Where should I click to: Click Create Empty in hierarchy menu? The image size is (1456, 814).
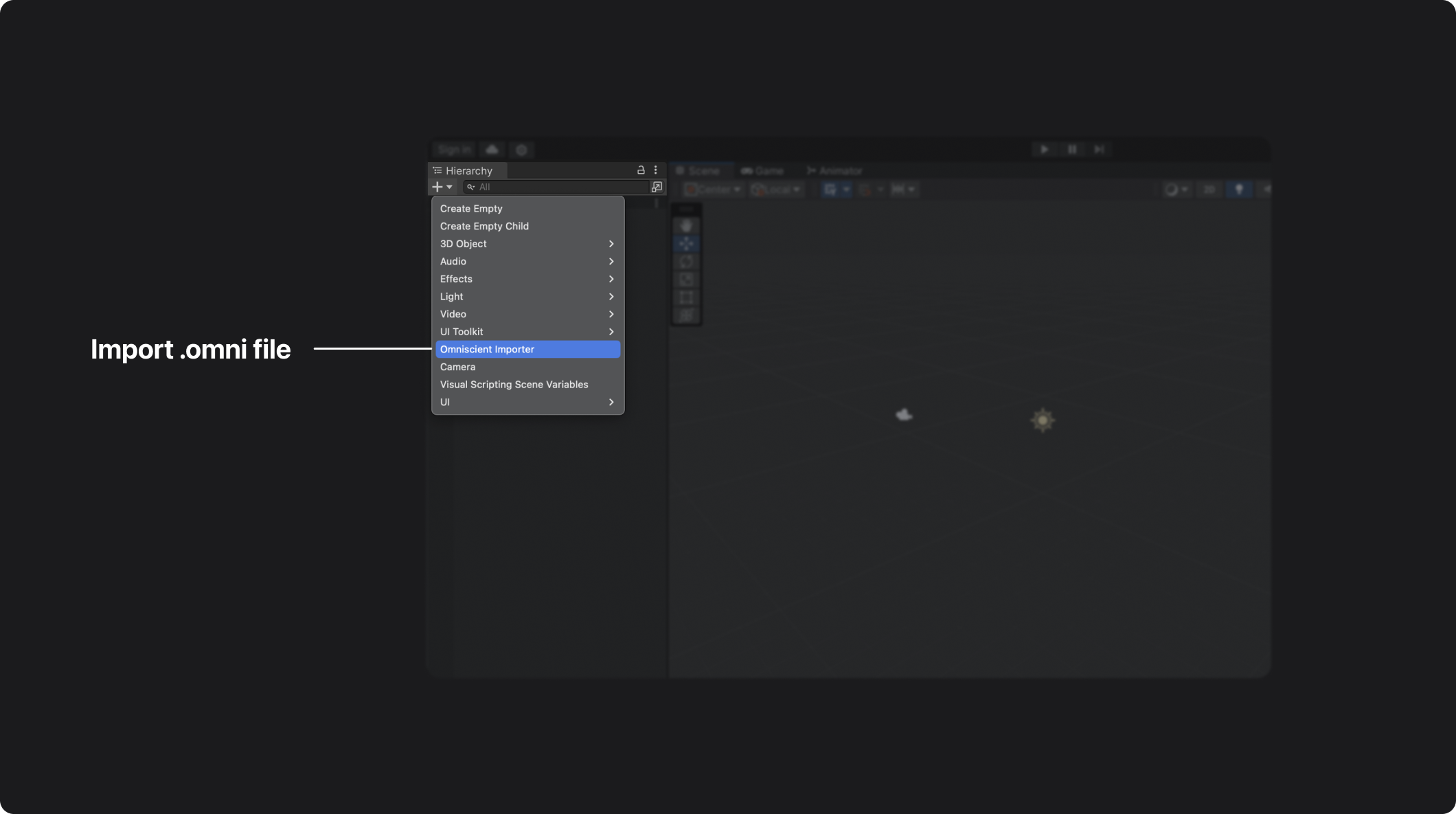[x=471, y=209]
